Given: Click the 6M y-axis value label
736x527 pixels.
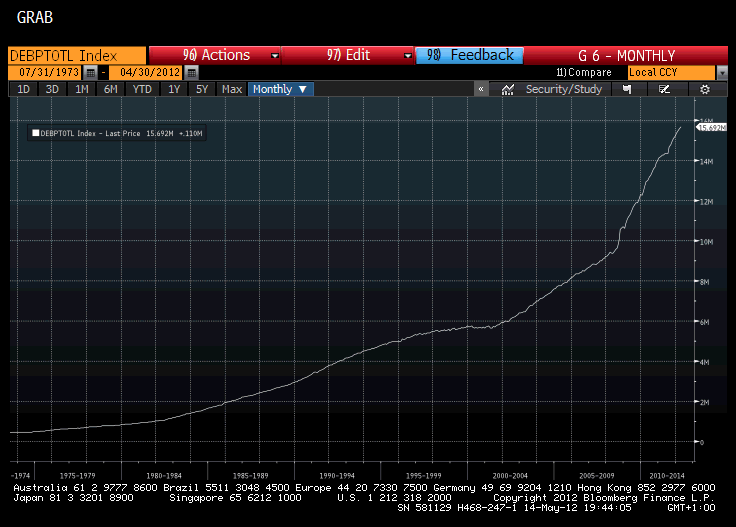Looking at the screenshot, I should click(x=704, y=322).
